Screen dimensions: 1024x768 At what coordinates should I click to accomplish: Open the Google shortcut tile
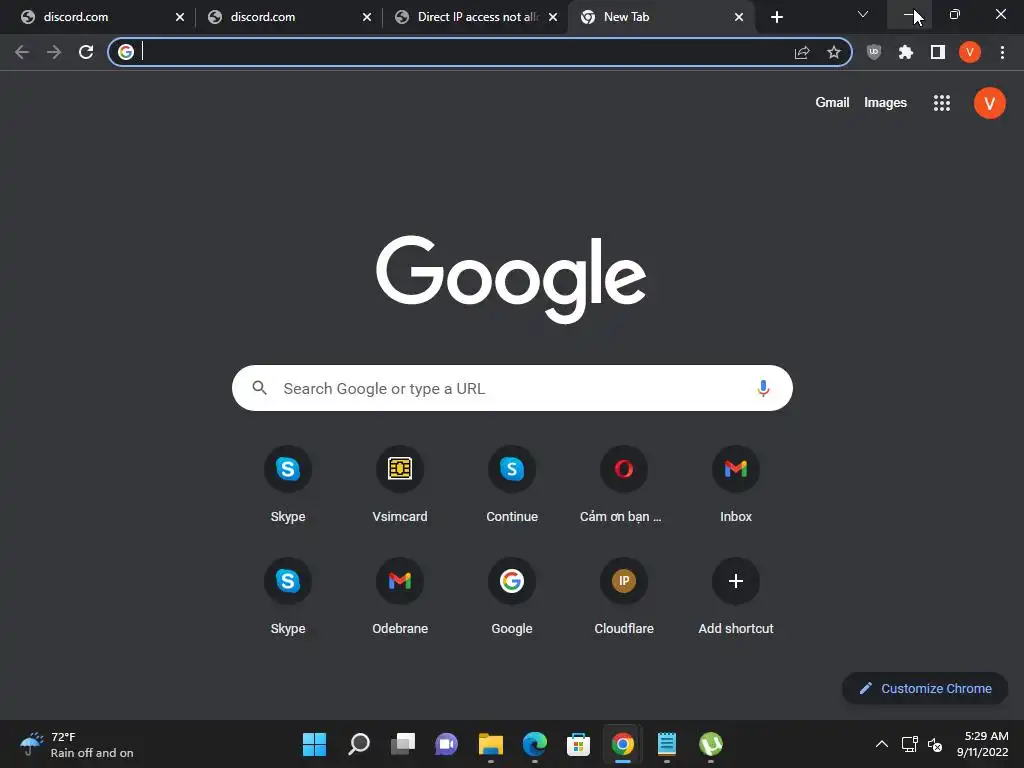(512, 596)
